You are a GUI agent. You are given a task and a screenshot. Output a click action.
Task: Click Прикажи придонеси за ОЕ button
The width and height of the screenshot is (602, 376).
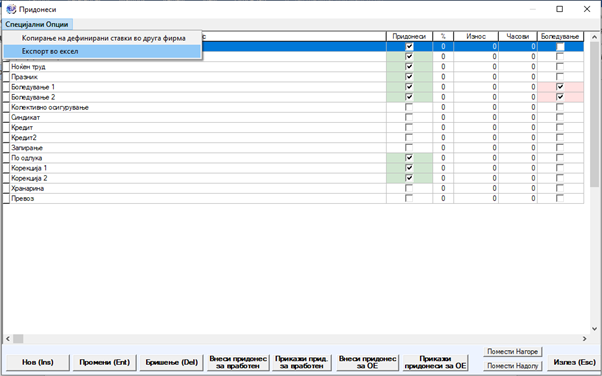coord(435,362)
